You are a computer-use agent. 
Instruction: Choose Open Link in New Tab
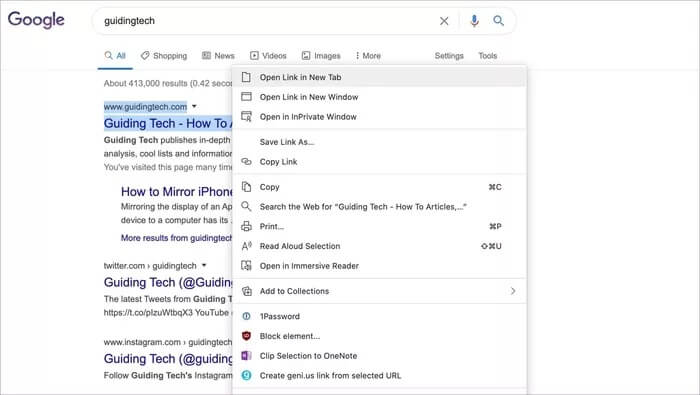click(379, 77)
